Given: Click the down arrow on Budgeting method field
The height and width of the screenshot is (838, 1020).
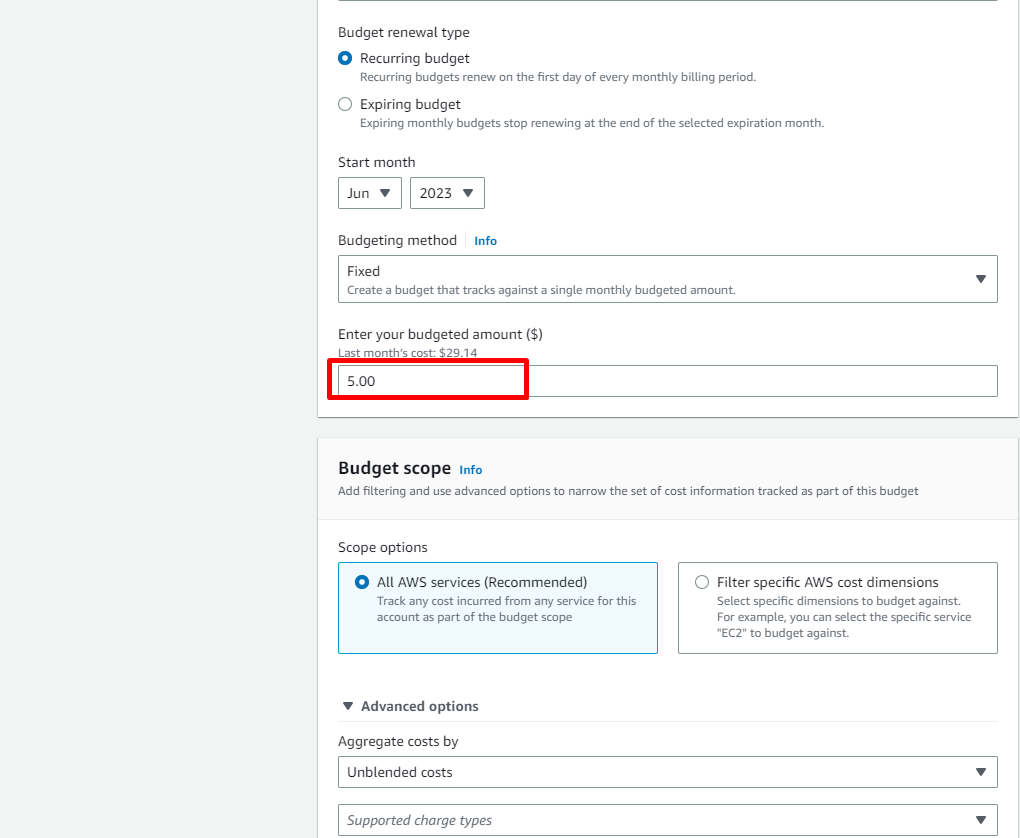Looking at the screenshot, I should [x=980, y=279].
